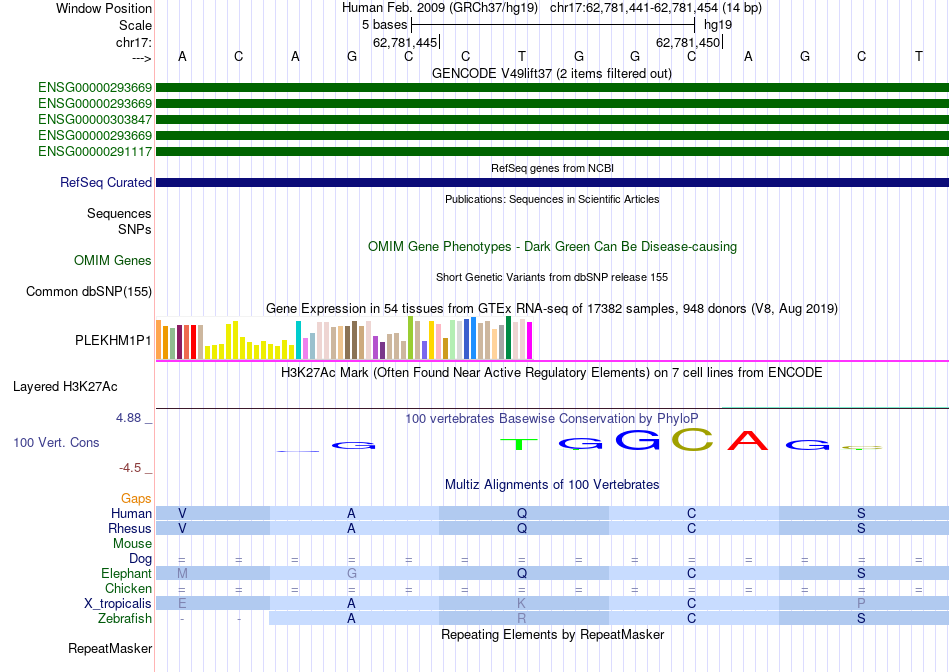
Task: Click the Common dbSNP(155) label
Action: pyautogui.click(x=89, y=291)
